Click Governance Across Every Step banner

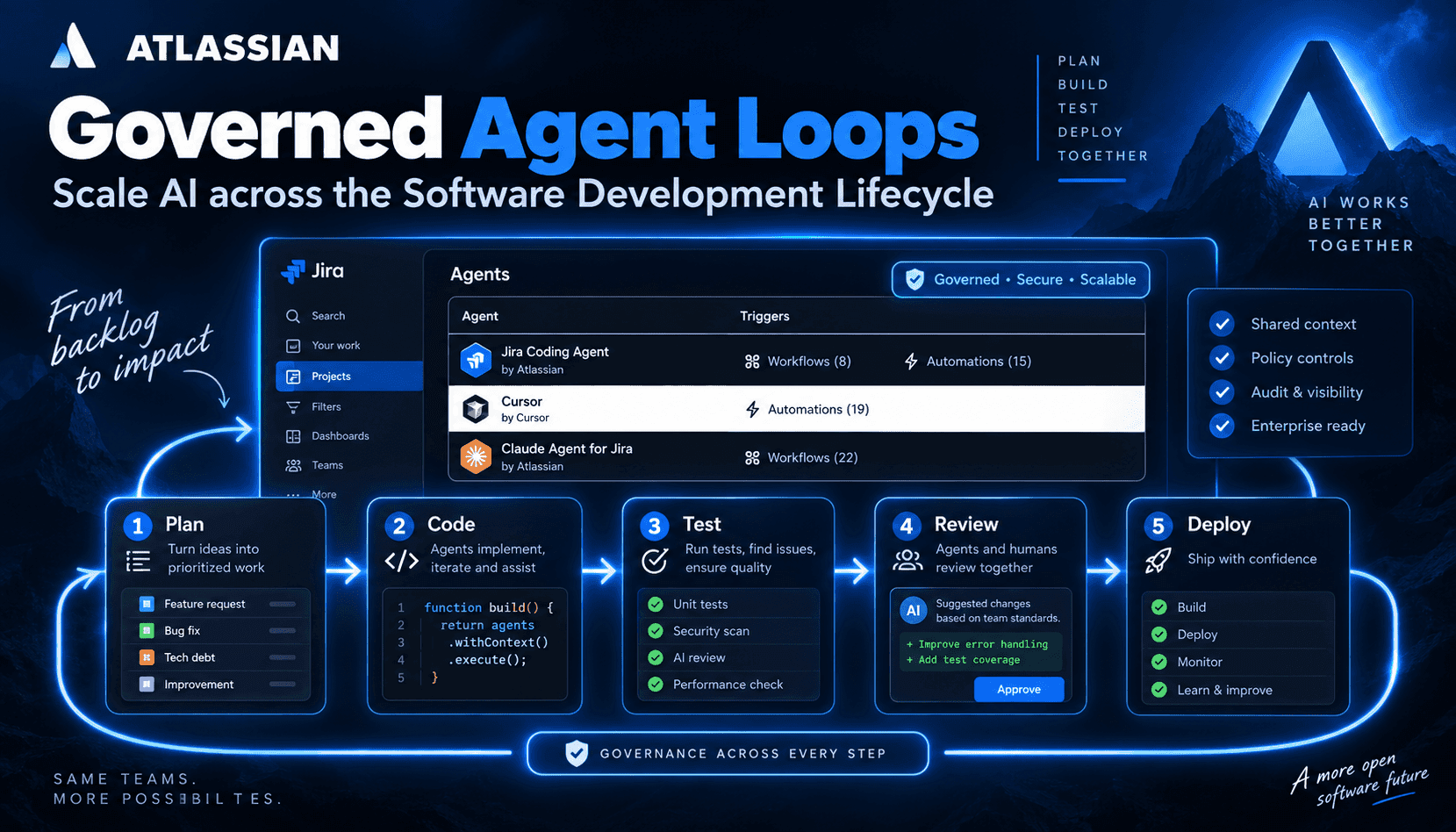pyautogui.click(x=728, y=753)
